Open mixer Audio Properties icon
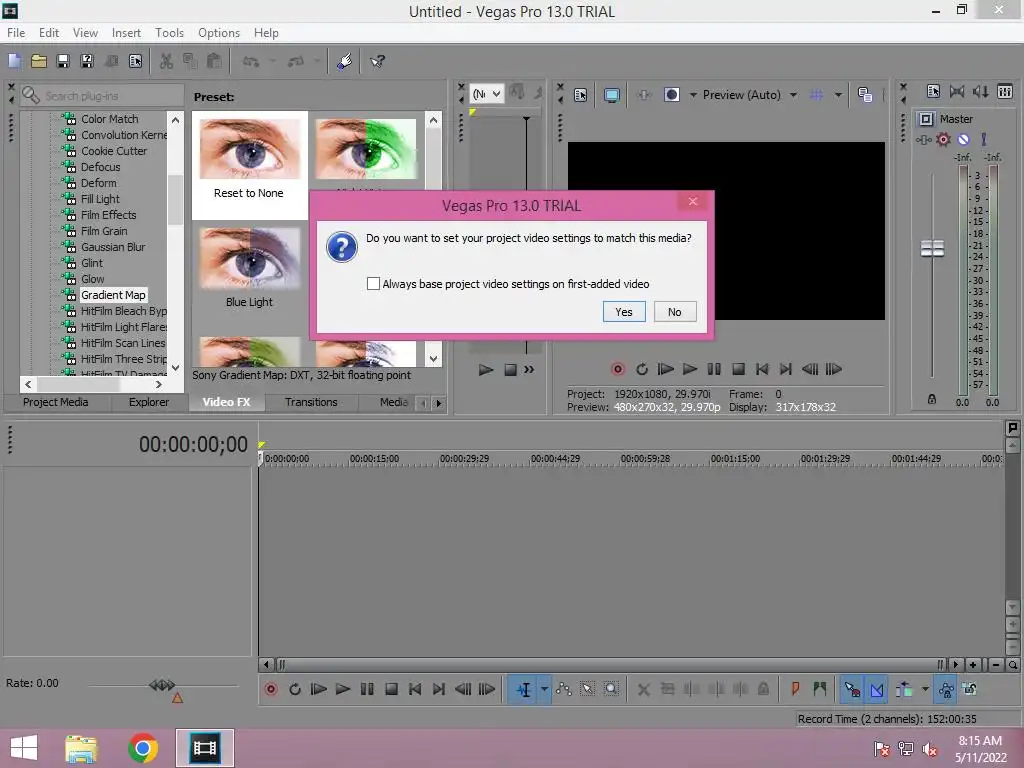 933,91
